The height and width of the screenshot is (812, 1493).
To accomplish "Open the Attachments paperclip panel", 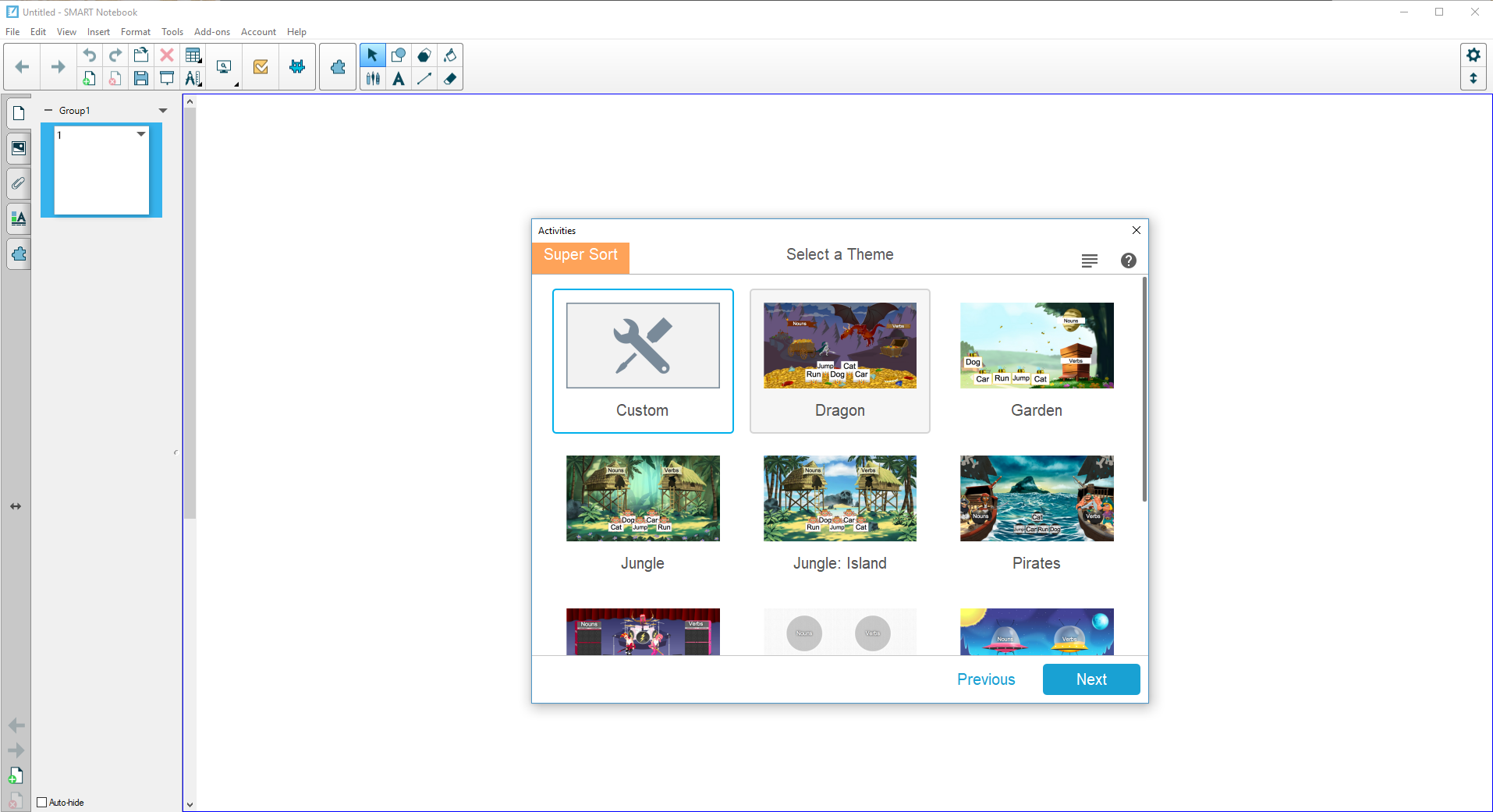I will pyautogui.click(x=18, y=183).
